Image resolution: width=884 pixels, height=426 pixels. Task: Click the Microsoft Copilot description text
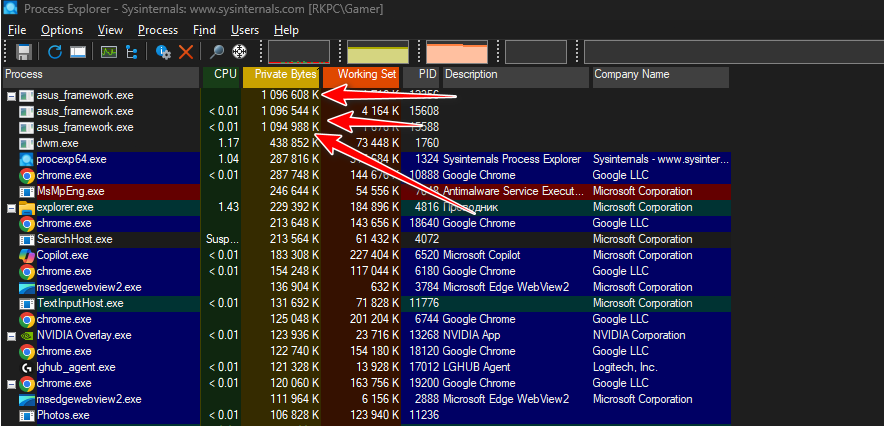pyautogui.click(x=481, y=255)
